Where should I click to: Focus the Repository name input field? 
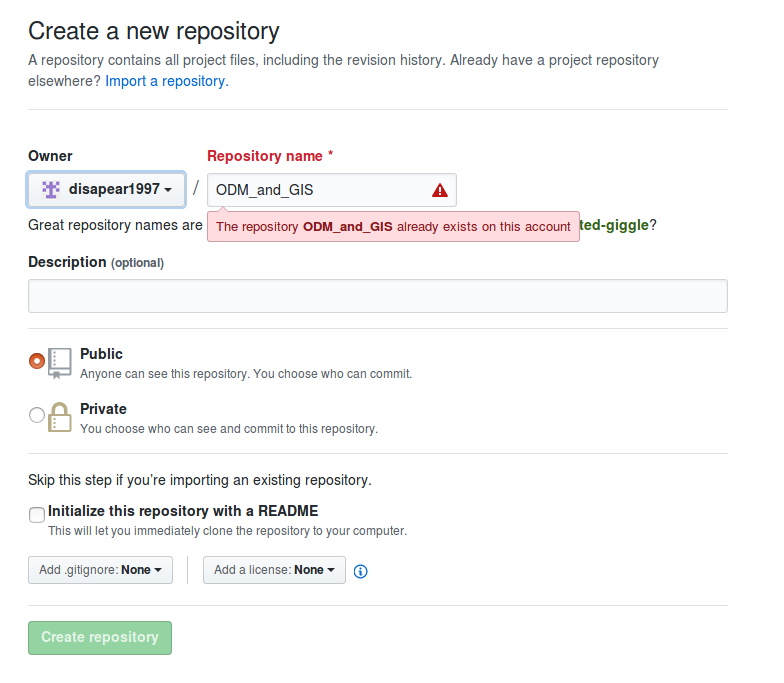(332, 190)
